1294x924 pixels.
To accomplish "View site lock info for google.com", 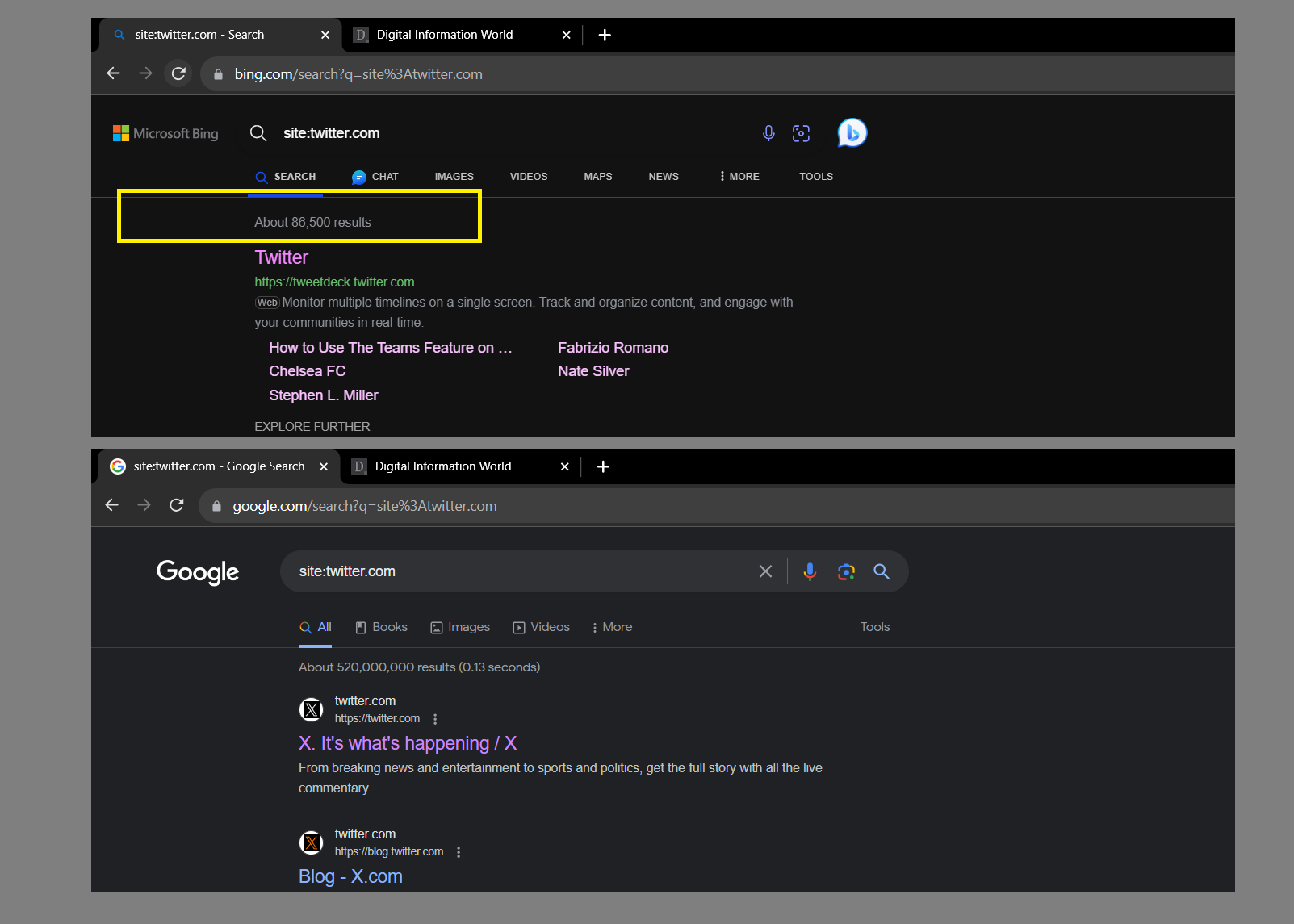I will coord(216,506).
